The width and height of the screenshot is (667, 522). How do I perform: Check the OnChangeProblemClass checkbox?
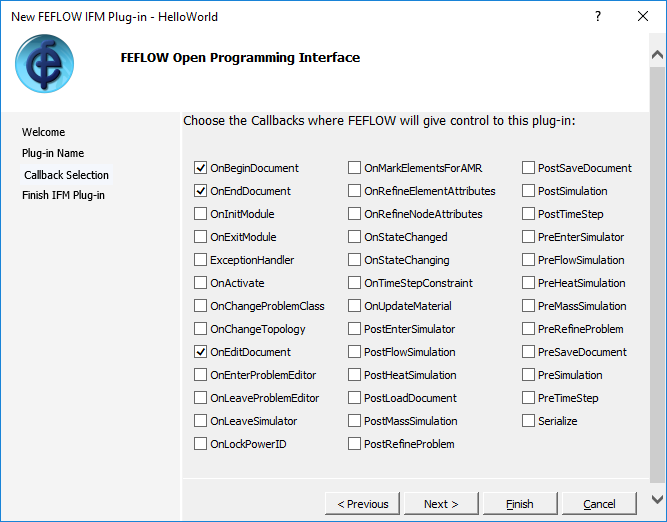(x=200, y=306)
